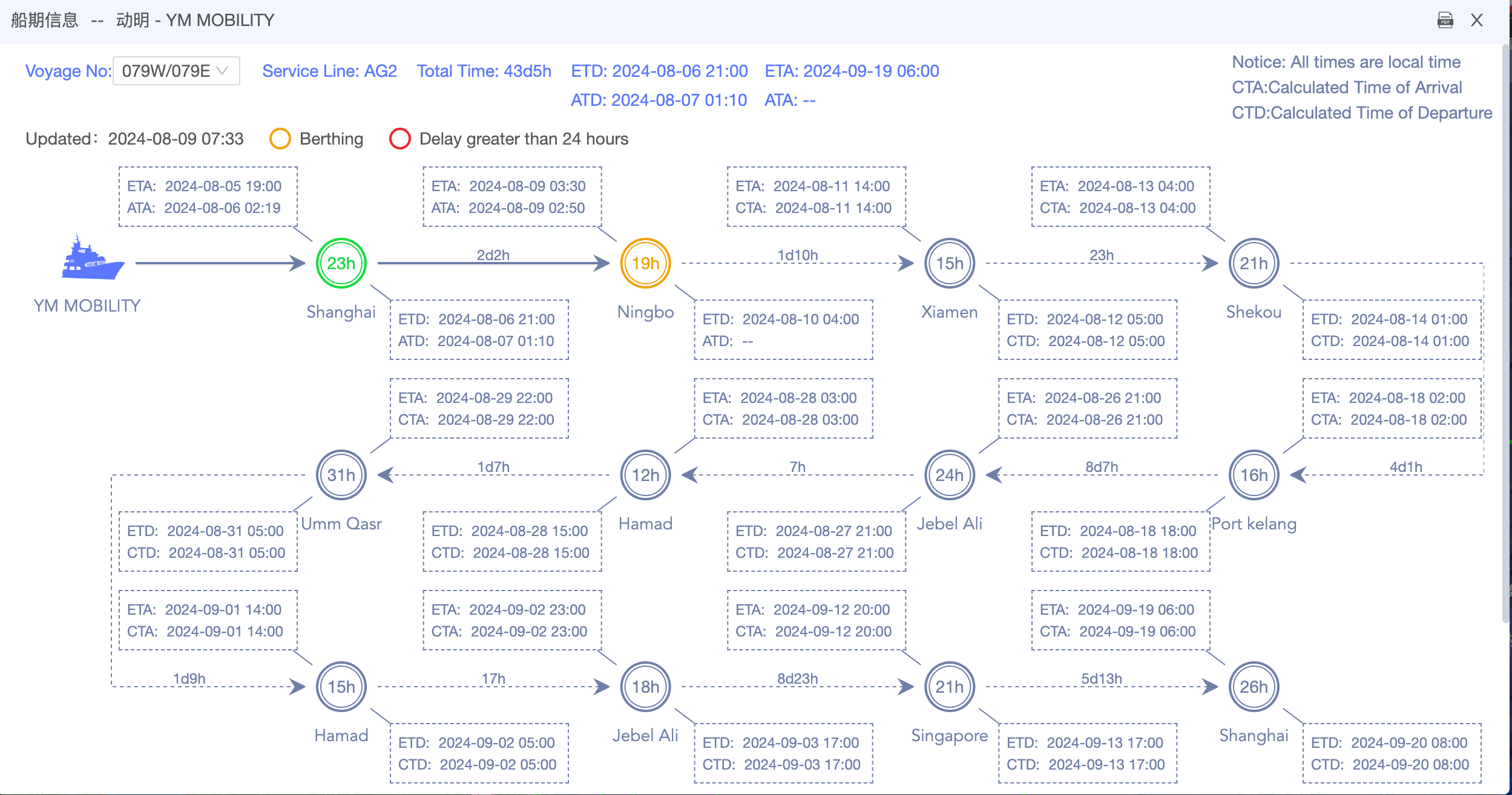Select the Xiamen 15h port circle

pos(950,263)
